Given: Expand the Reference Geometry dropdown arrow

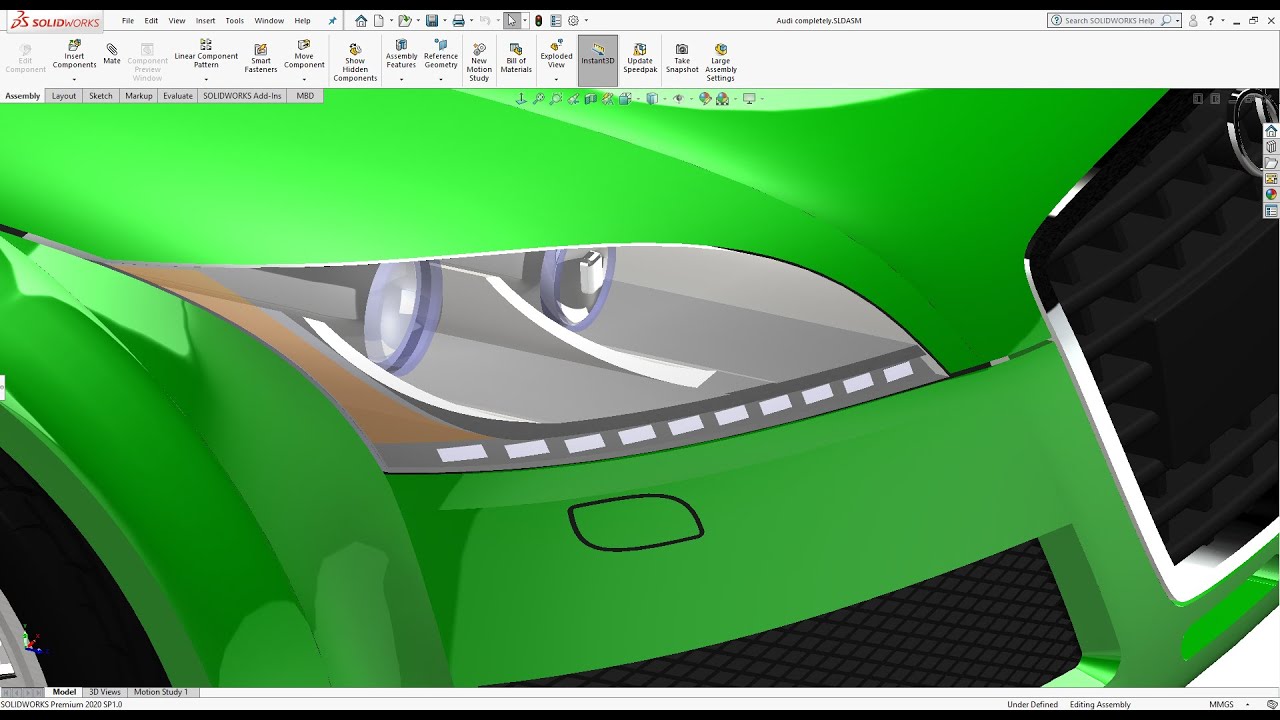Looking at the screenshot, I should coord(441,79).
